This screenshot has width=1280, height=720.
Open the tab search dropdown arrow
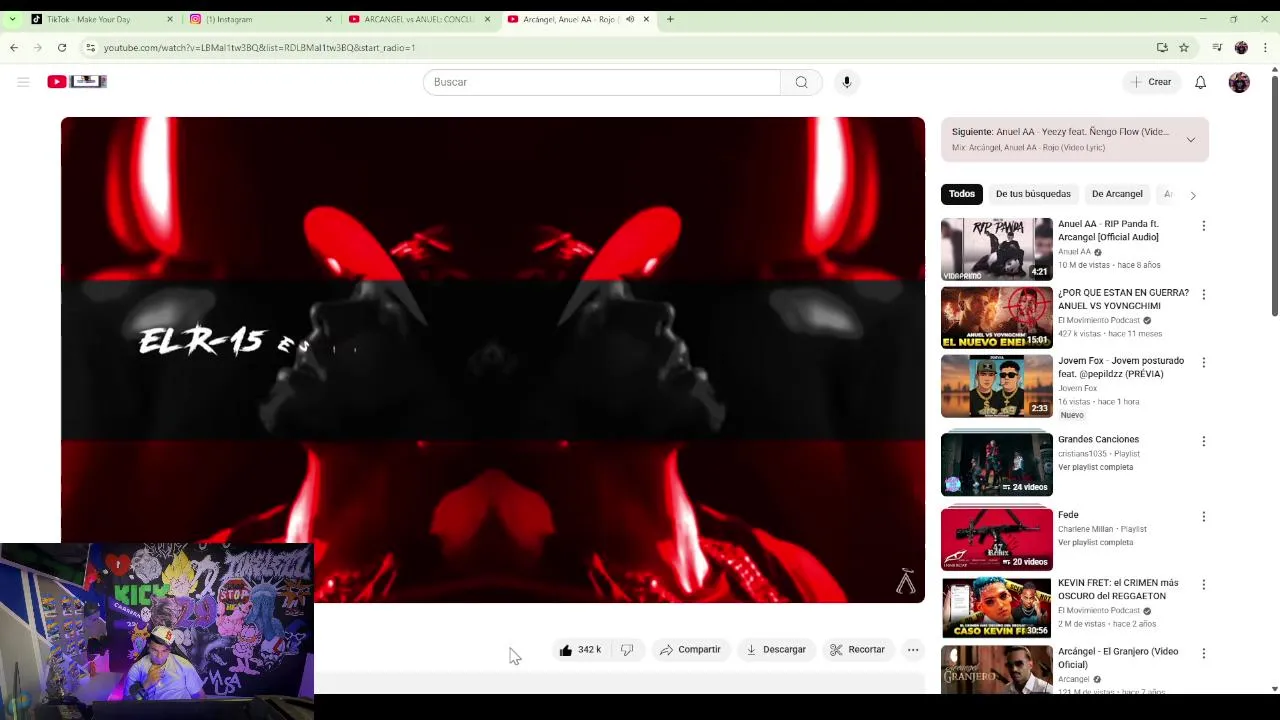(12, 19)
